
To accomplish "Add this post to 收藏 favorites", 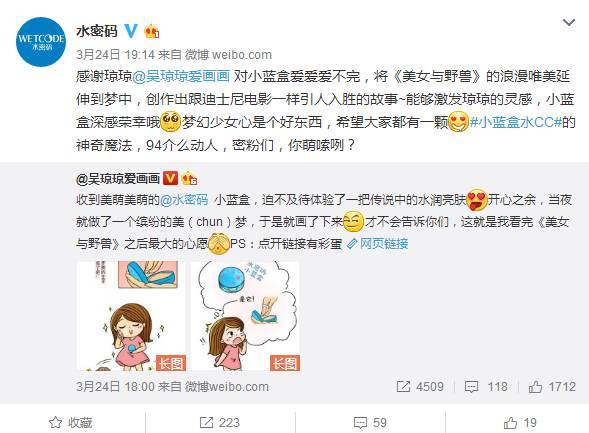I will tap(71, 423).
